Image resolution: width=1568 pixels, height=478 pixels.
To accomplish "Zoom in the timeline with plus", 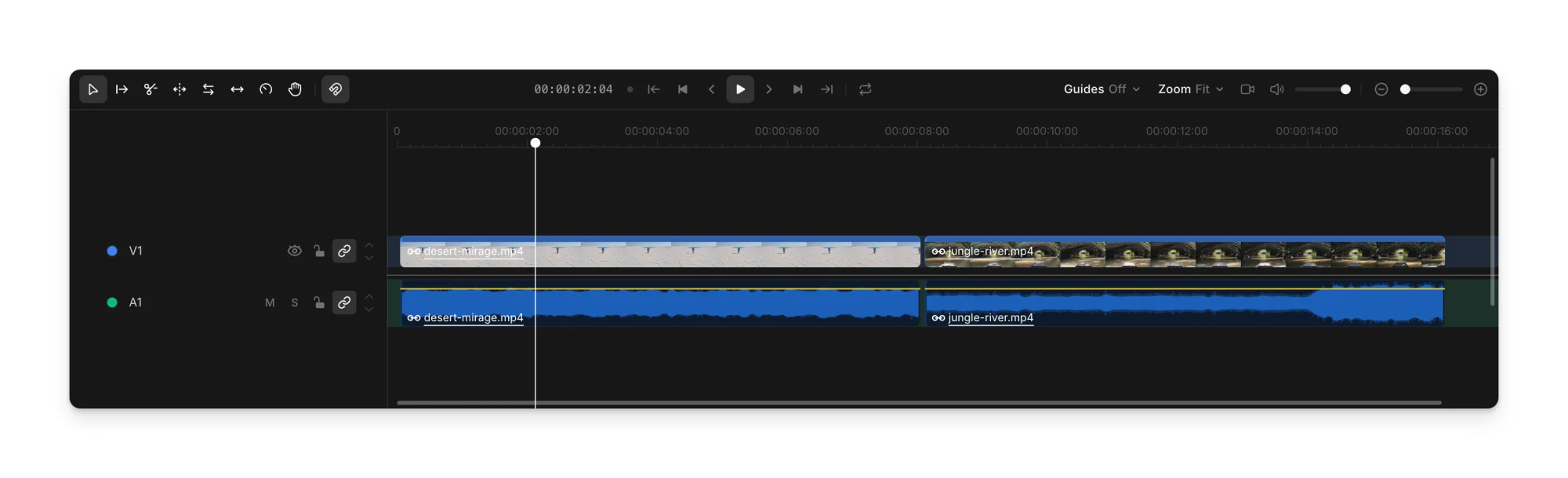I will click(1480, 89).
